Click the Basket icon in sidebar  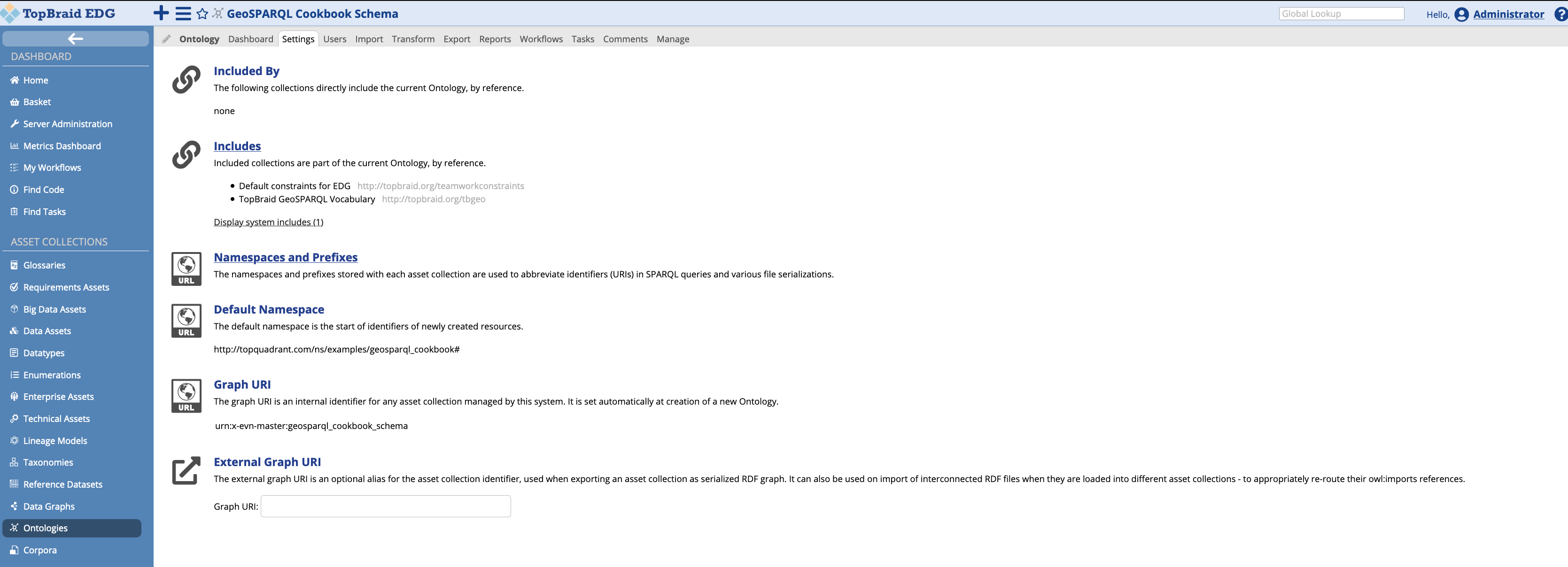(x=15, y=102)
